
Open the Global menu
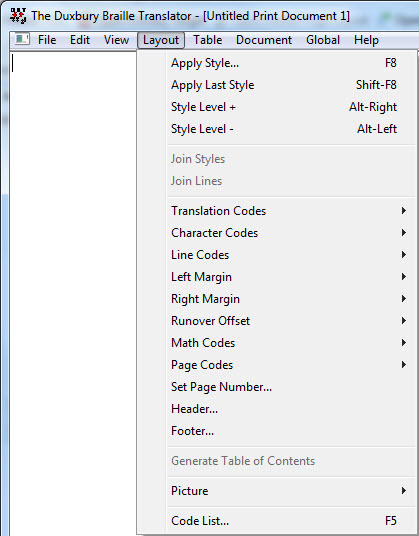323,40
